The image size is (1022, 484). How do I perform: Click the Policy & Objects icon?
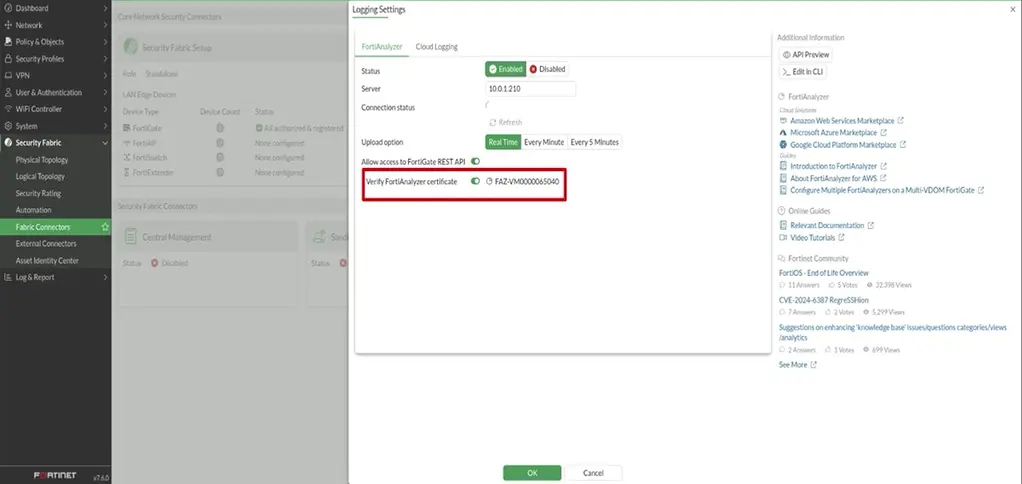(8, 42)
